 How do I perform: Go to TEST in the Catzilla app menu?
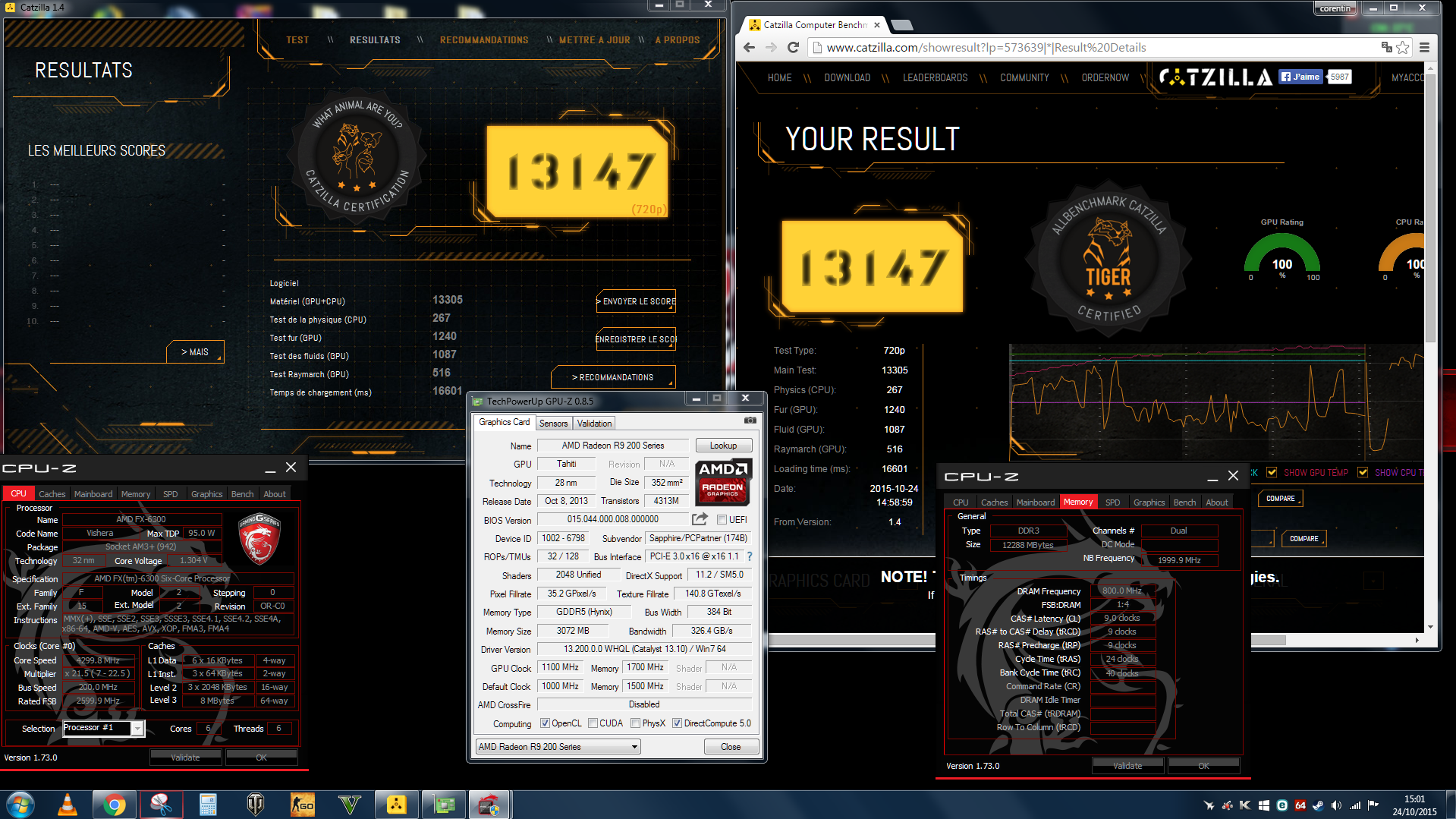pyautogui.click(x=297, y=40)
